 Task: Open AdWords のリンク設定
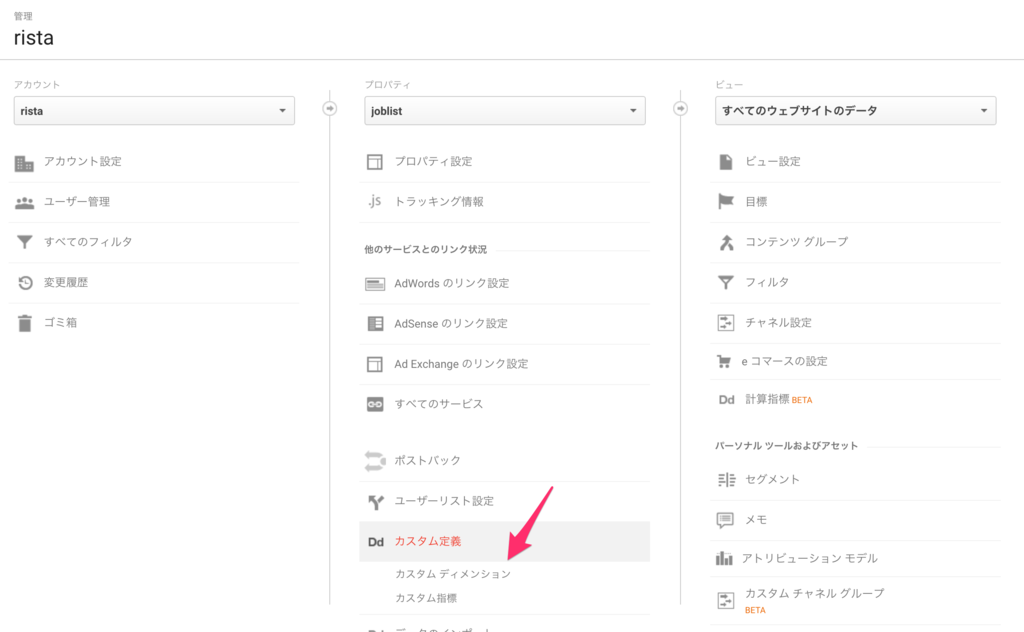451,283
